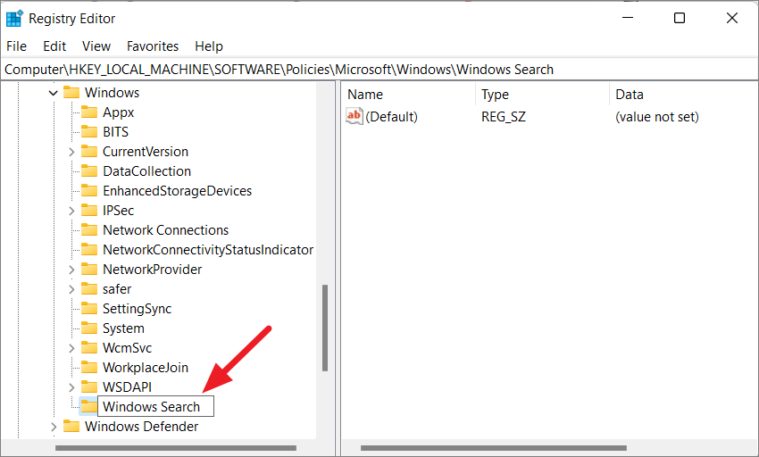
Task: Click the WSDAPI folder icon
Action: coord(89,387)
